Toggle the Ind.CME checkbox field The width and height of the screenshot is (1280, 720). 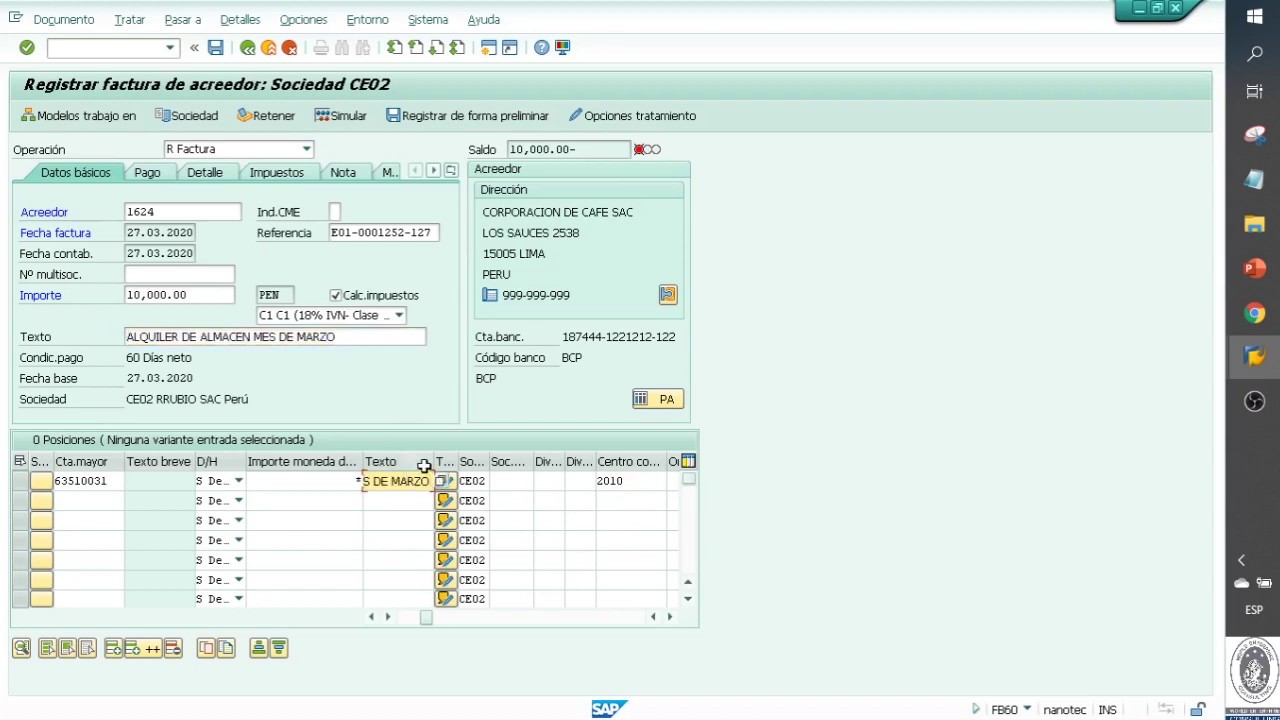[x=335, y=211]
